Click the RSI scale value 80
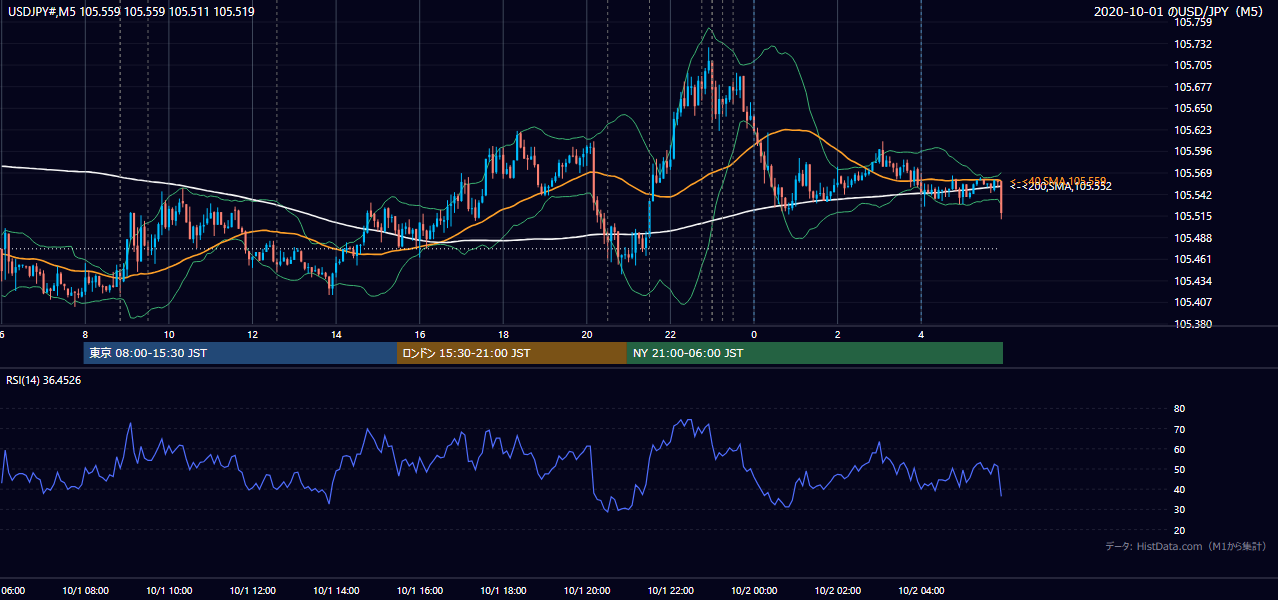1278x600 pixels. point(1179,409)
